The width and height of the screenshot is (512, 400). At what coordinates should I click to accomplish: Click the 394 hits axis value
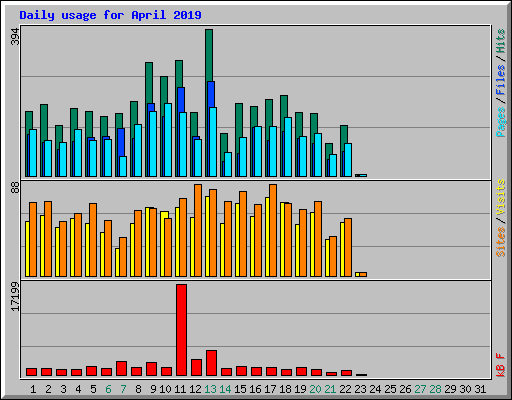pyautogui.click(x=15, y=37)
